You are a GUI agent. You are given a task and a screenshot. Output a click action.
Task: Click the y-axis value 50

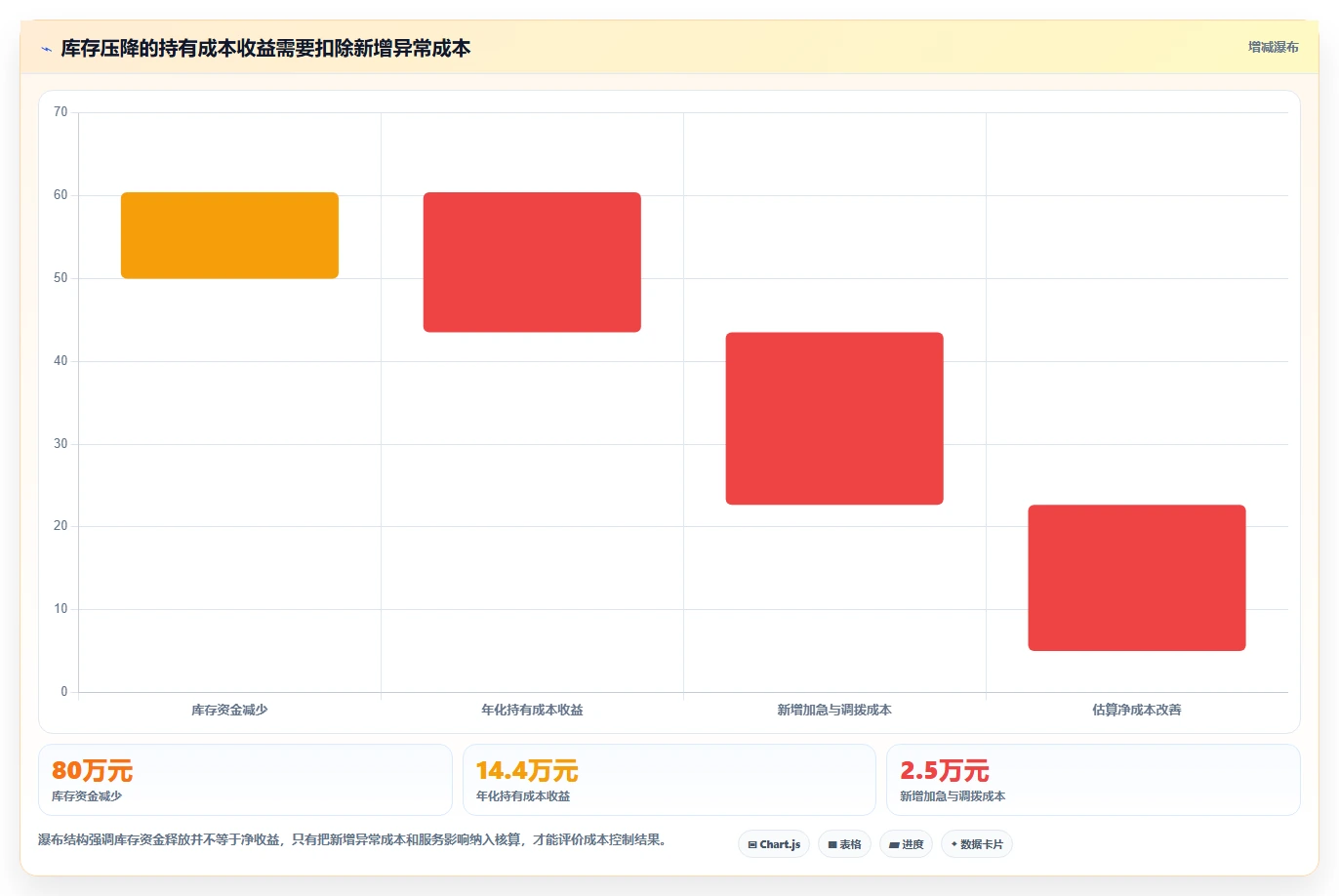(61, 278)
